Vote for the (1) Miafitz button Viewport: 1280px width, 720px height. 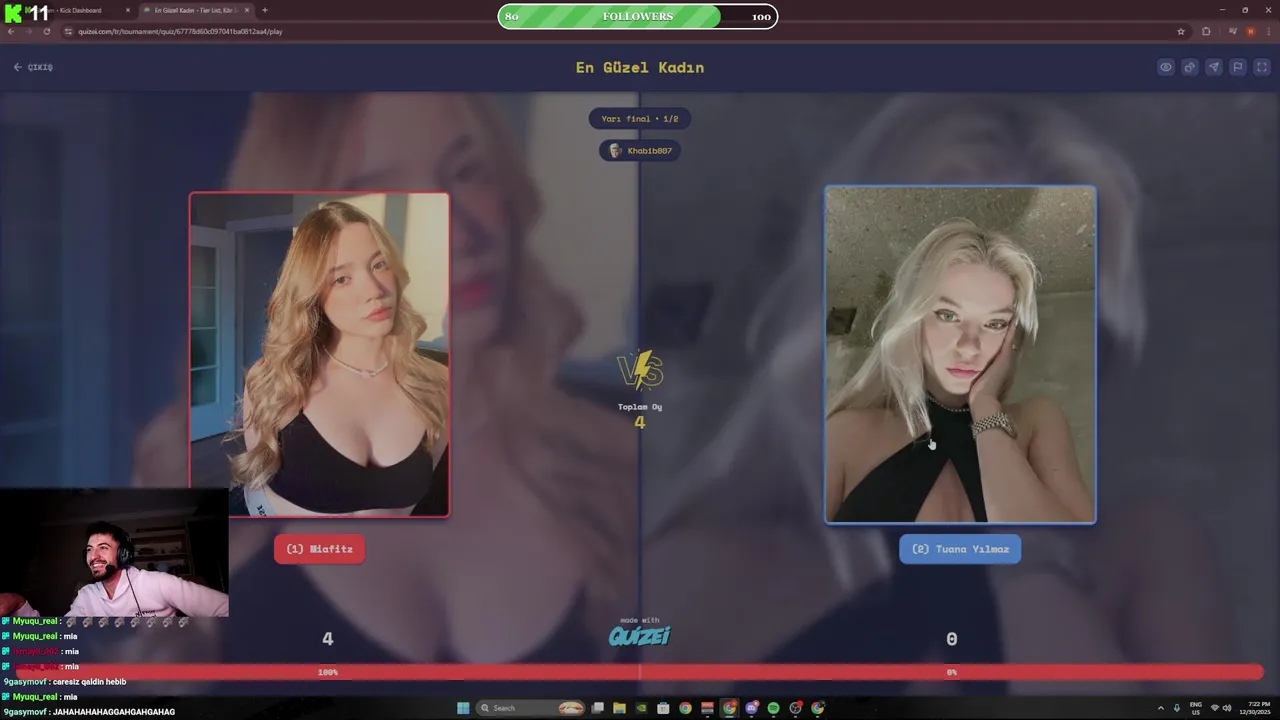[x=320, y=549]
